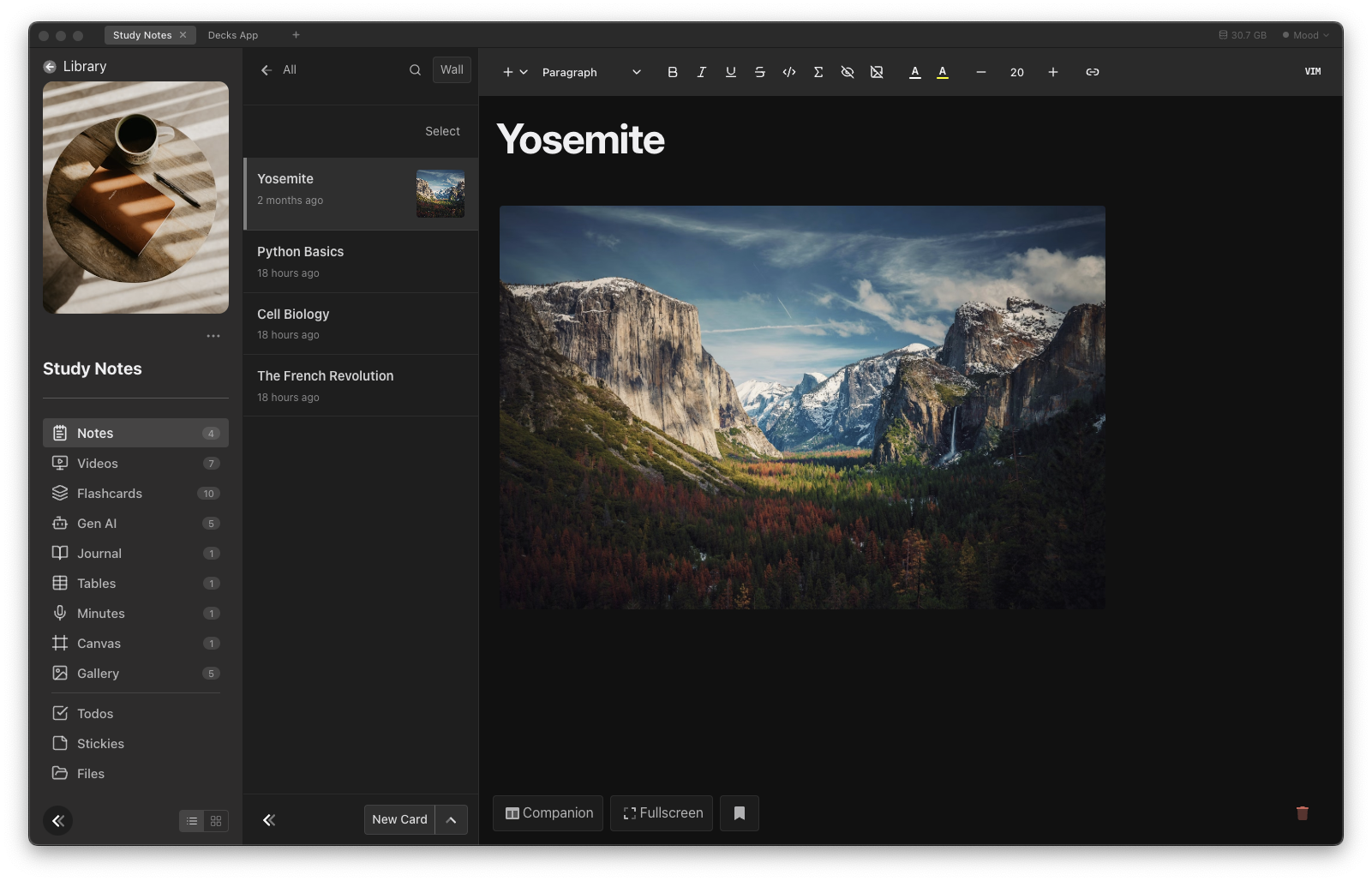The height and width of the screenshot is (881, 1372).
Task: Toggle the hidden text eye icon
Action: [847, 72]
